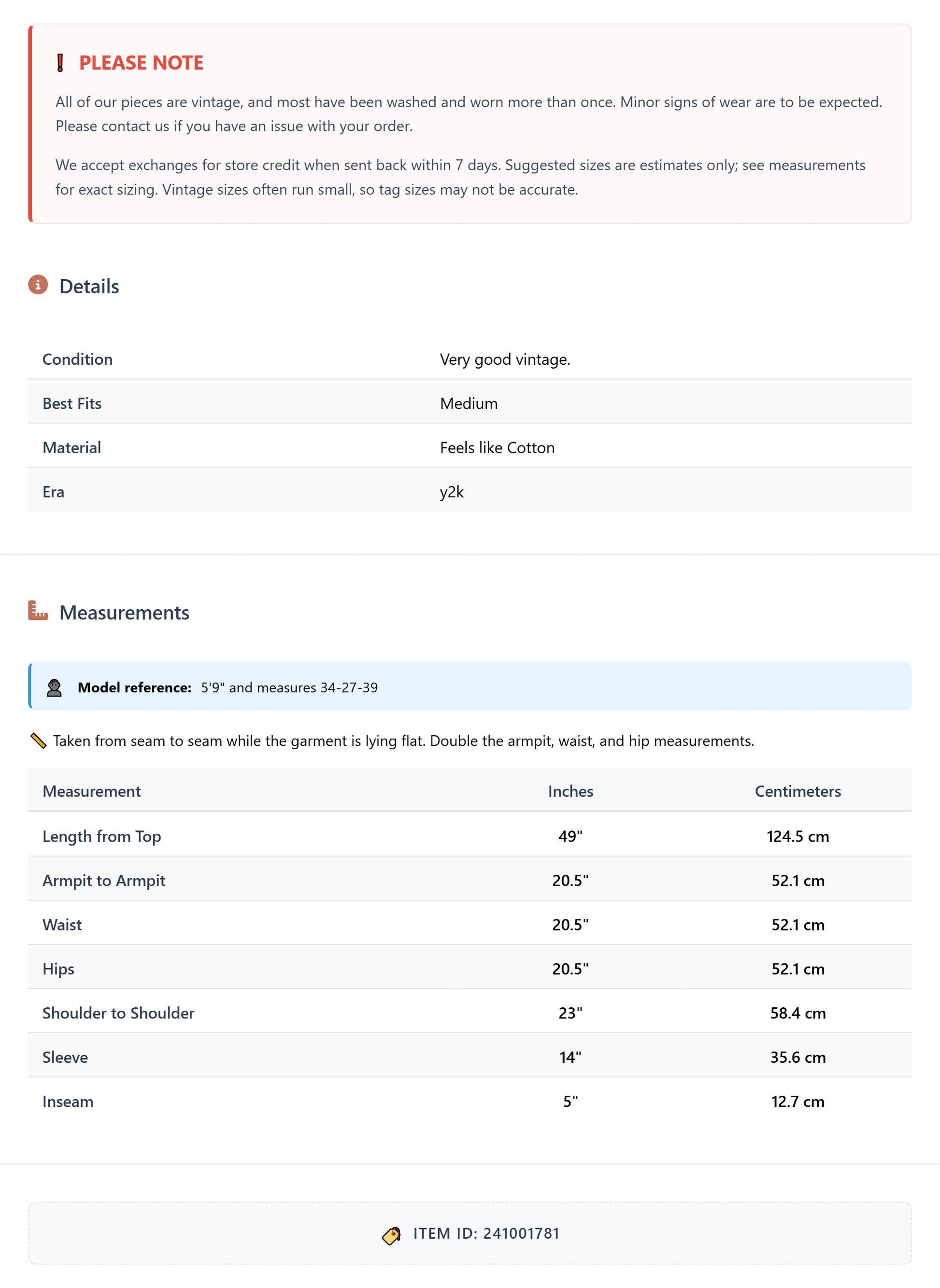Click the Sleeve 35.6 cm value
This screenshot has width=940, height=1288.
(798, 1058)
